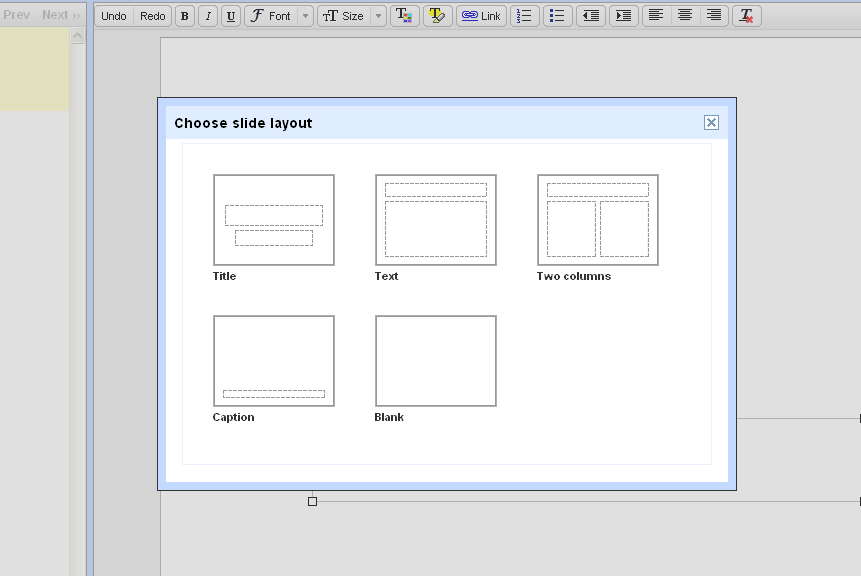The height and width of the screenshot is (576, 861).
Task: Apply numbered list formatting
Action: click(x=524, y=16)
